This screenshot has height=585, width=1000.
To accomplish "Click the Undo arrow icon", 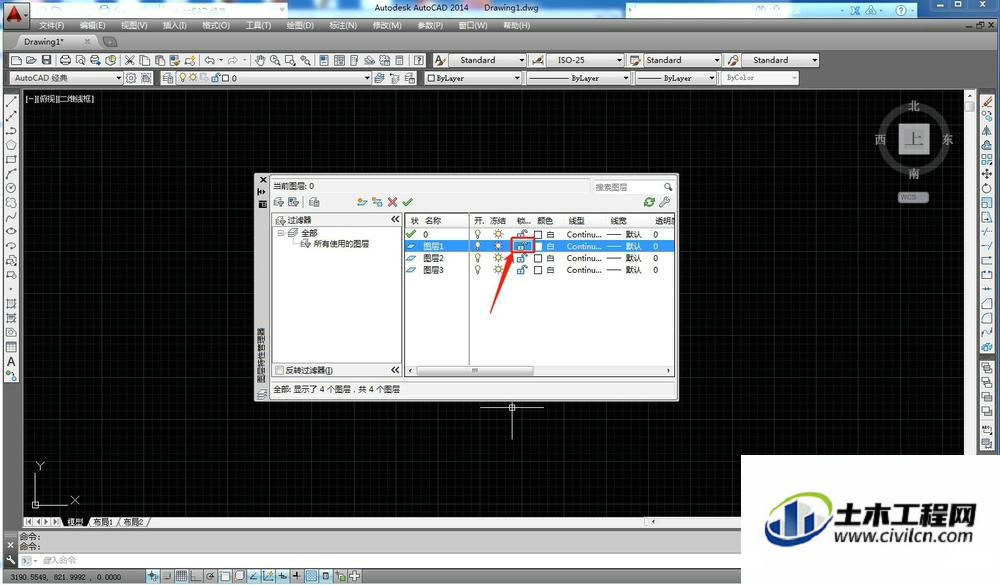I will 209,60.
